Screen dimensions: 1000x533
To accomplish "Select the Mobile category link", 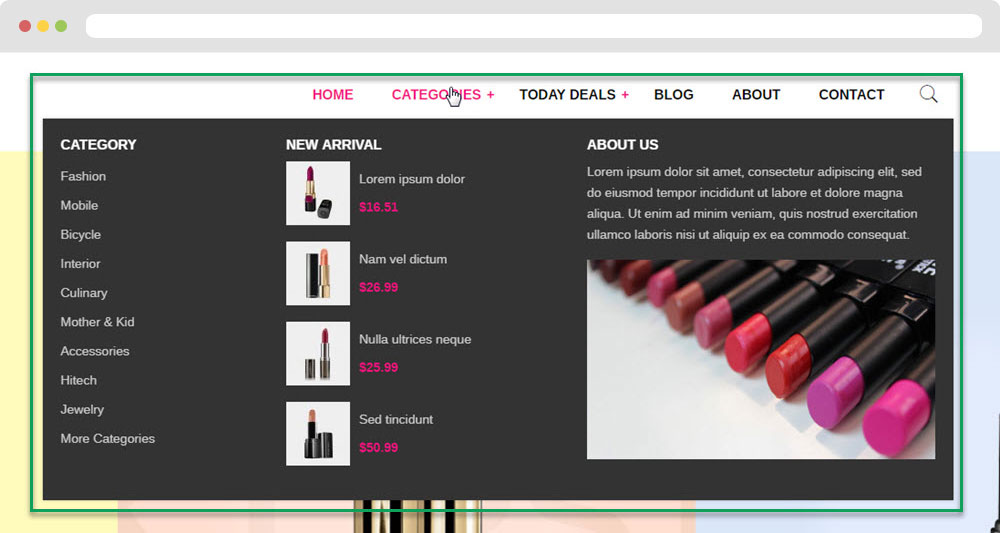I will (79, 205).
